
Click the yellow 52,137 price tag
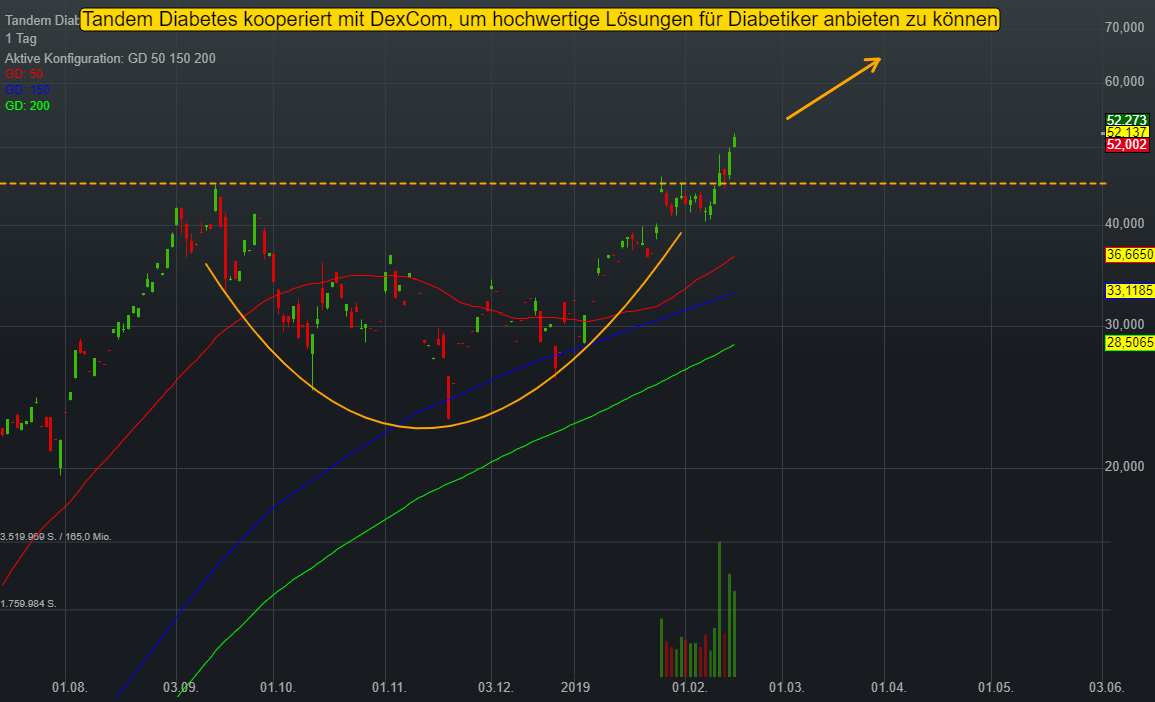click(x=1127, y=133)
